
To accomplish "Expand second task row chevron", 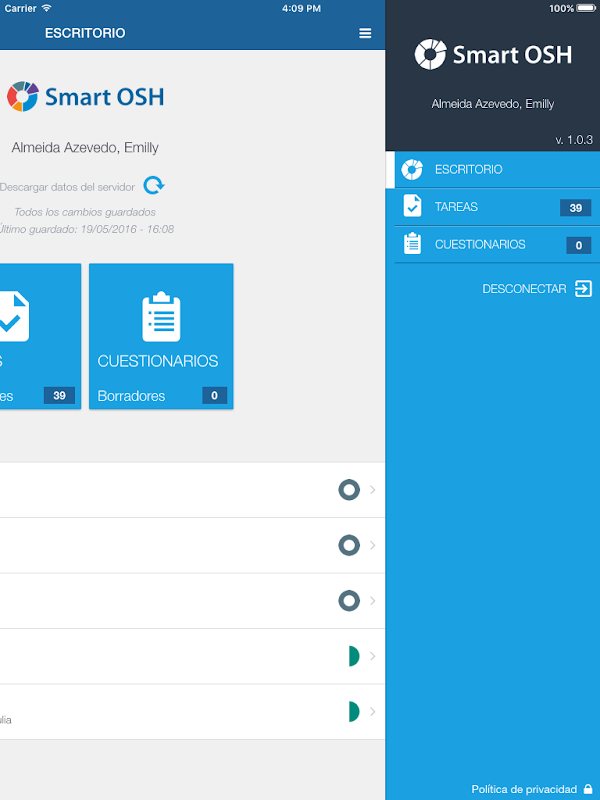I will coord(372,545).
